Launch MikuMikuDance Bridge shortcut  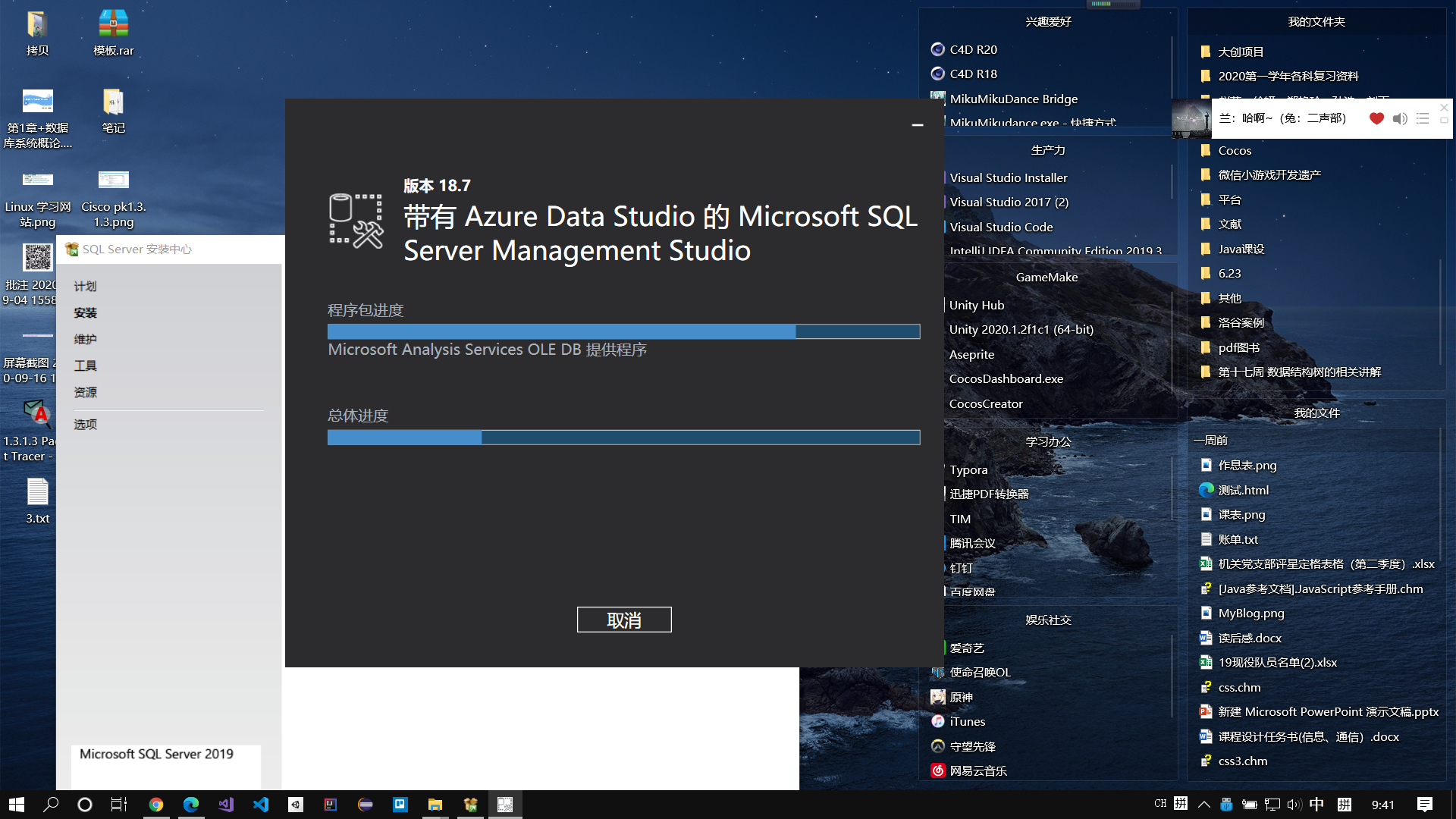[1005, 99]
